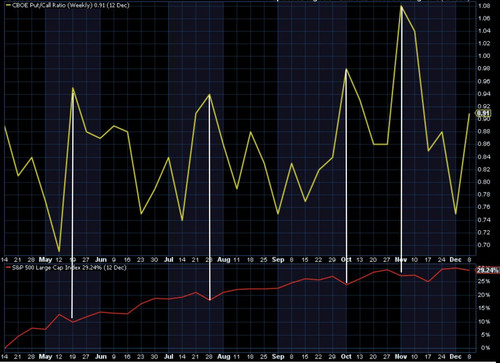500x363 pixels.
Task: Click Aug on the put/call chart date axis
Action: pyautogui.click(x=224, y=260)
